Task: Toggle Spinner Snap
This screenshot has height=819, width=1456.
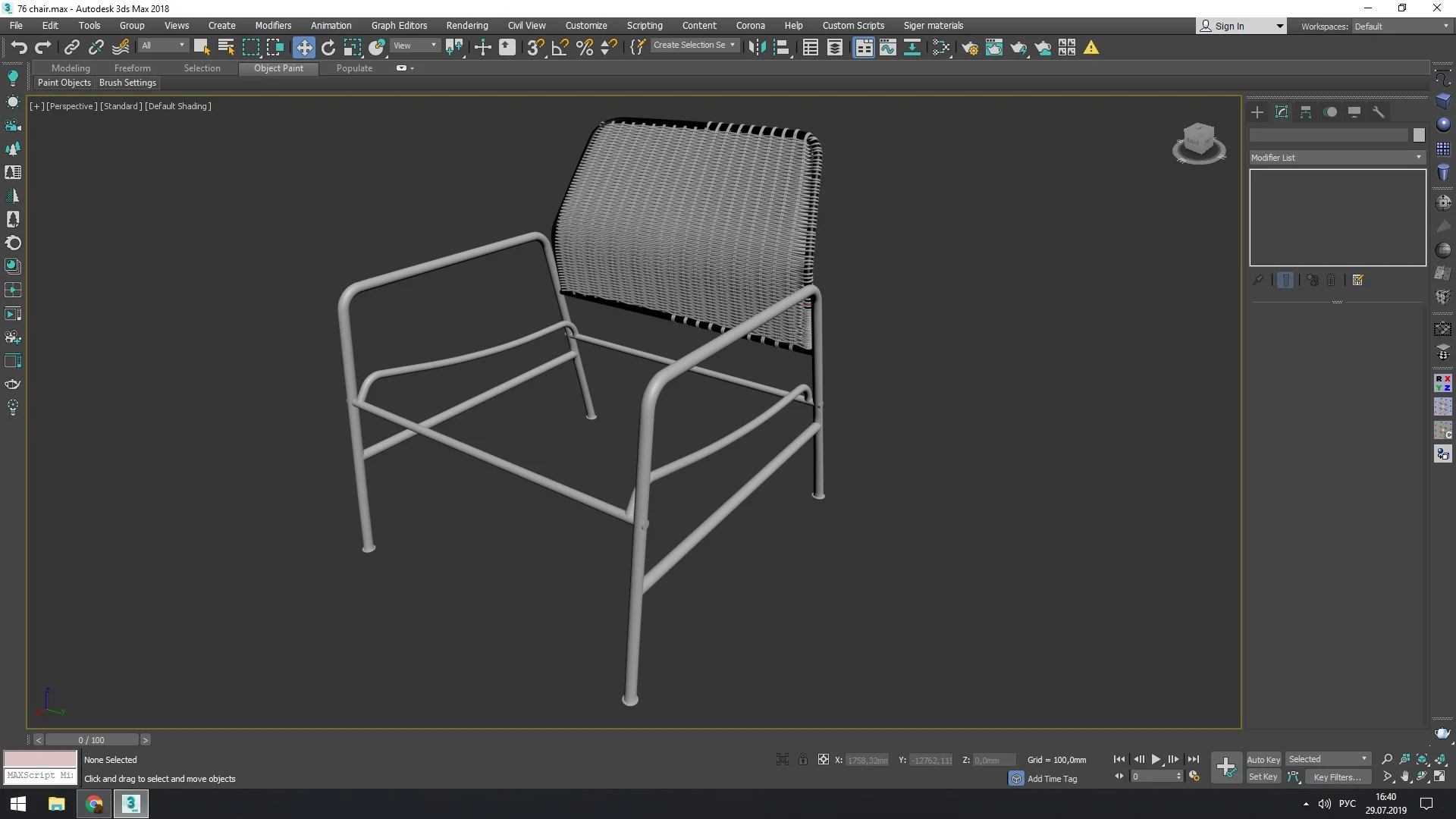Action: 609,48
